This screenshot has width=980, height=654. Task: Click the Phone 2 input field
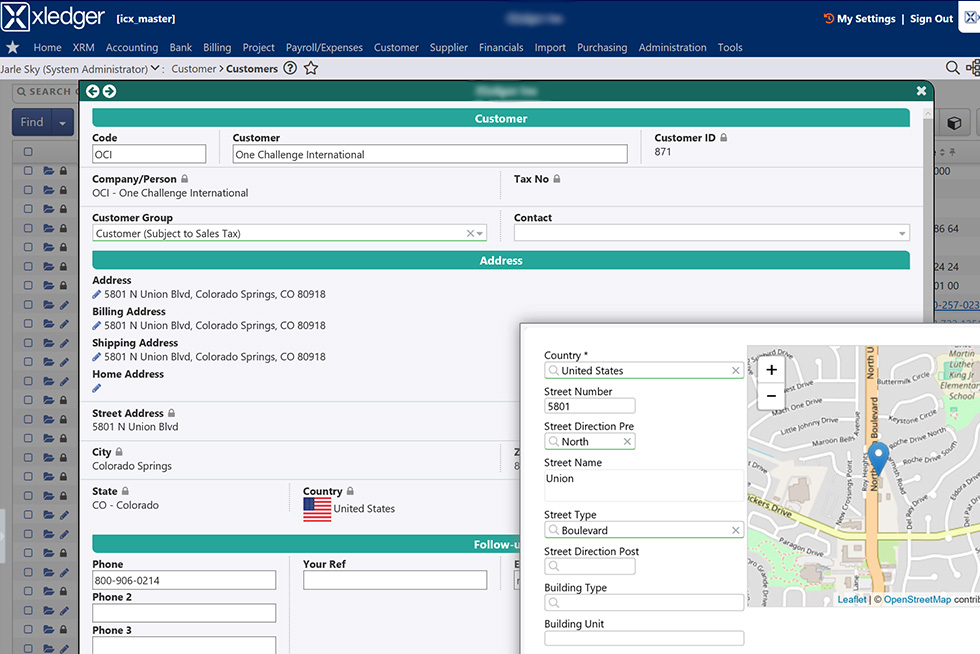[184, 613]
